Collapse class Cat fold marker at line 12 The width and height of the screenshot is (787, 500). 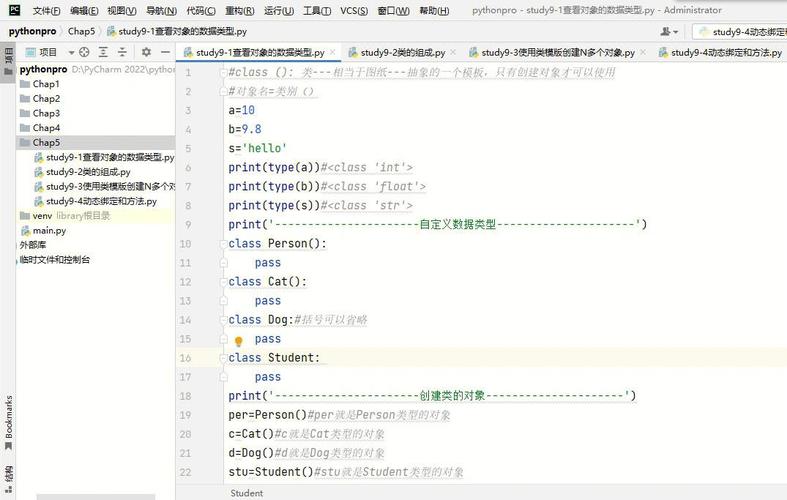pyautogui.click(x=223, y=282)
